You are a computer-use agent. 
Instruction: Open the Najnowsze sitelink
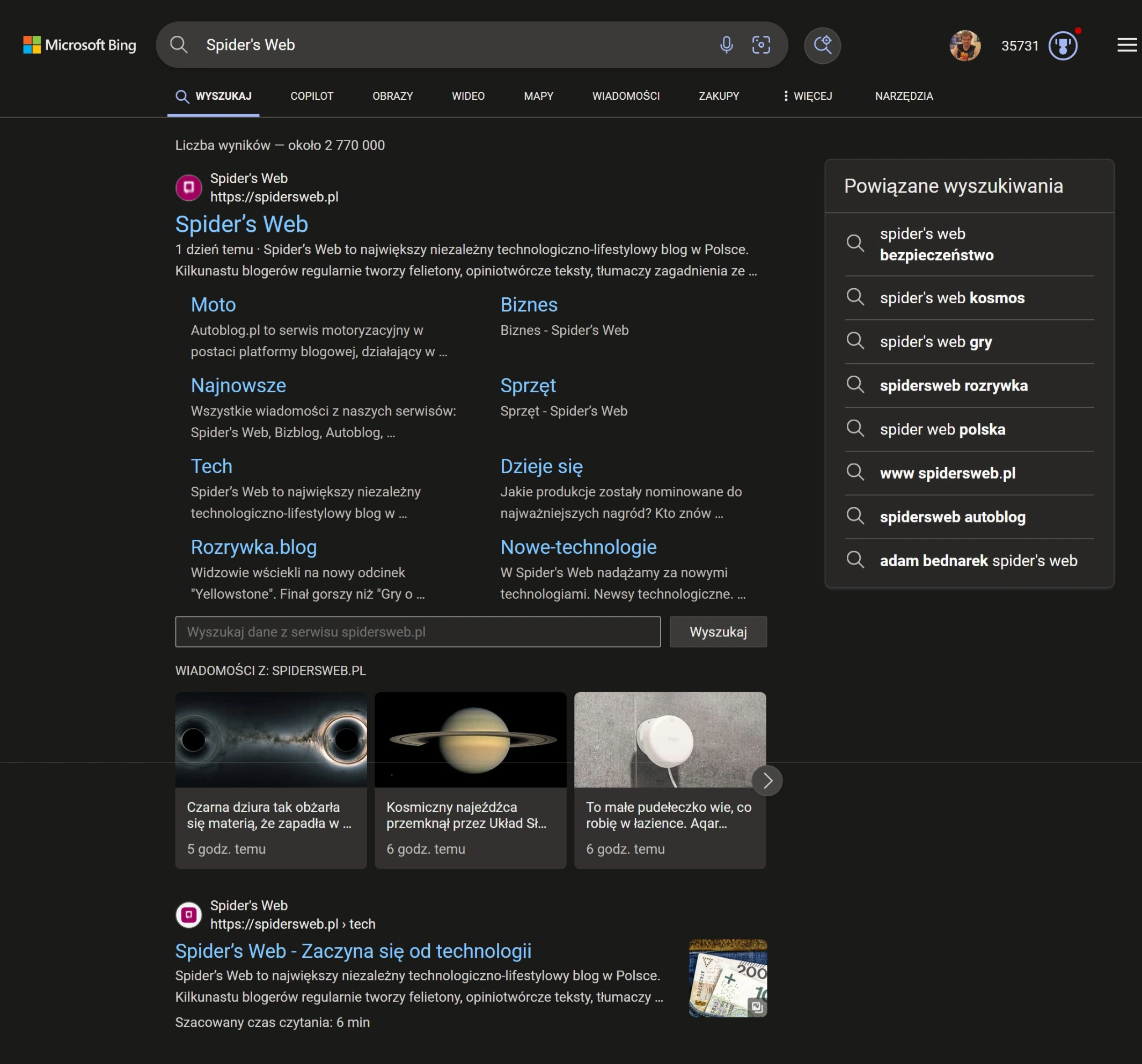click(238, 385)
